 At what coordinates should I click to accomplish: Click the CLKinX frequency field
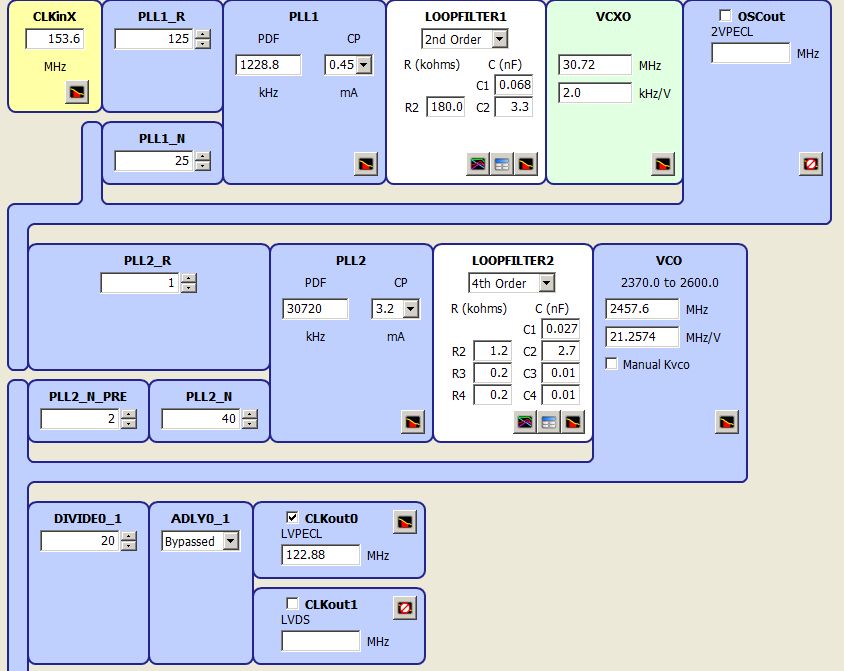pos(55,39)
